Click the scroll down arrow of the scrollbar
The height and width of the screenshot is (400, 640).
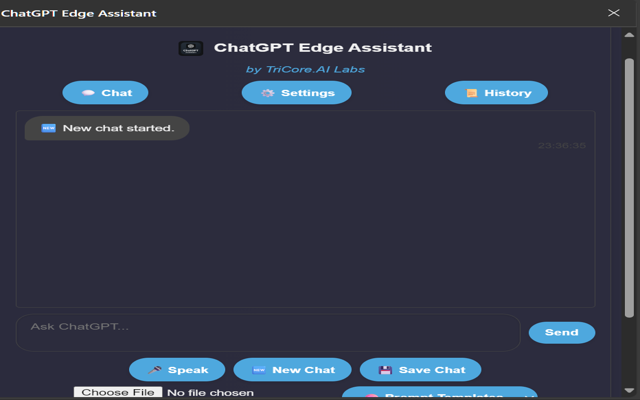pyautogui.click(x=629, y=391)
